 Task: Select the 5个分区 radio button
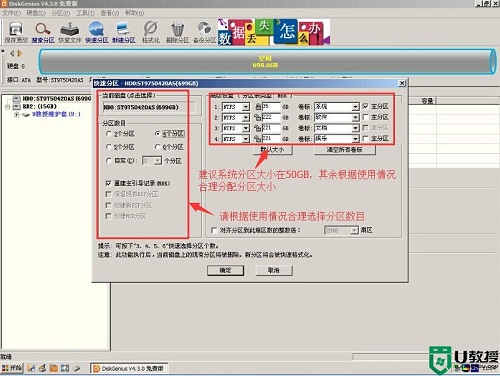109,147
